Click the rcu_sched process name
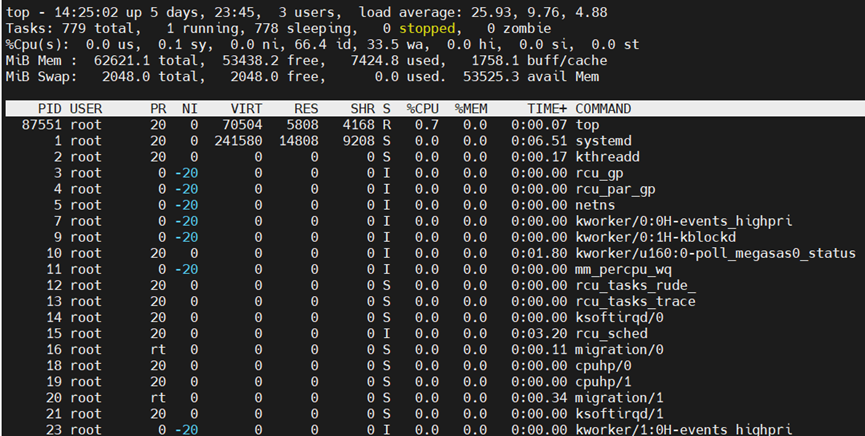The height and width of the screenshot is (436, 865). 611,333
